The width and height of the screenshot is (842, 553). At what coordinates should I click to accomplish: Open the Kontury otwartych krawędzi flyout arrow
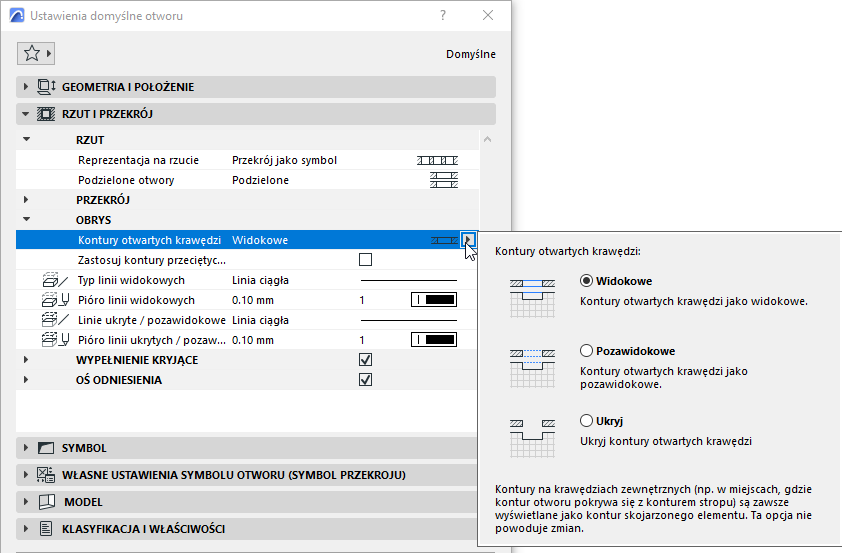click(x=468, y=239)
